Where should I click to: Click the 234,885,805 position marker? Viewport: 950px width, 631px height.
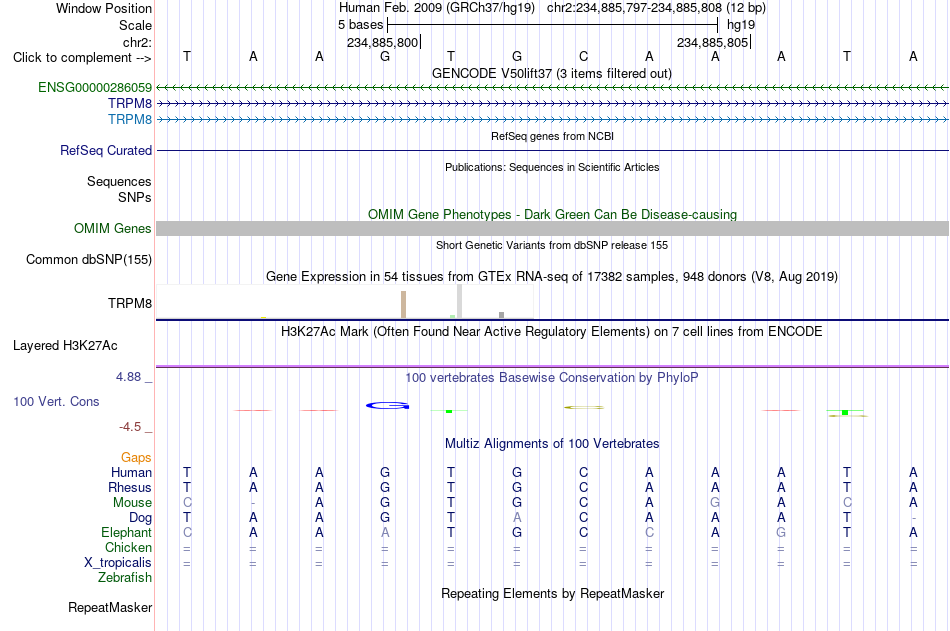pyautogui.click(x=713, y=42)
